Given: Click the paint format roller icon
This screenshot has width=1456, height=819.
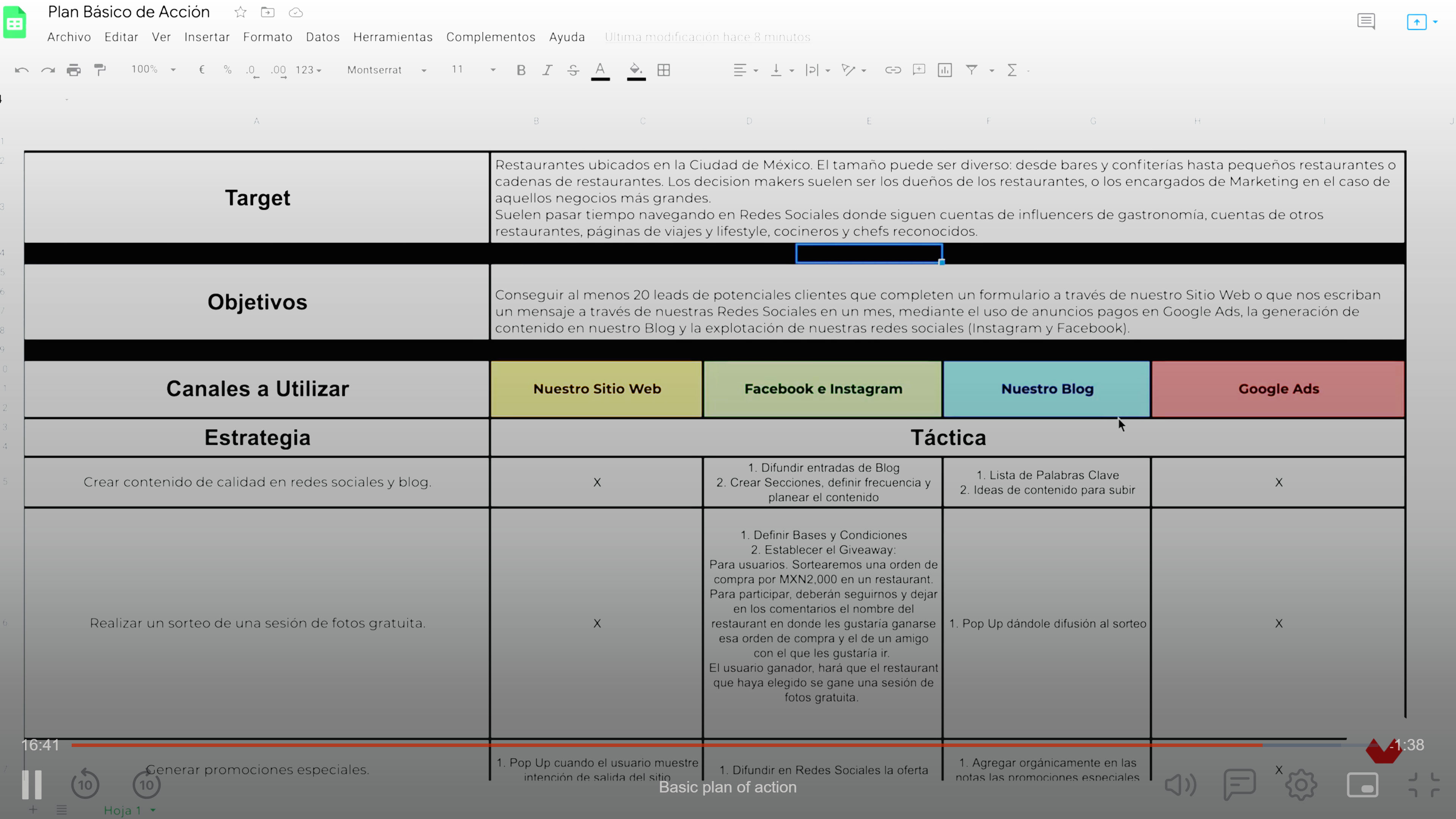Looking at the screenshot, I should [100, 69].
